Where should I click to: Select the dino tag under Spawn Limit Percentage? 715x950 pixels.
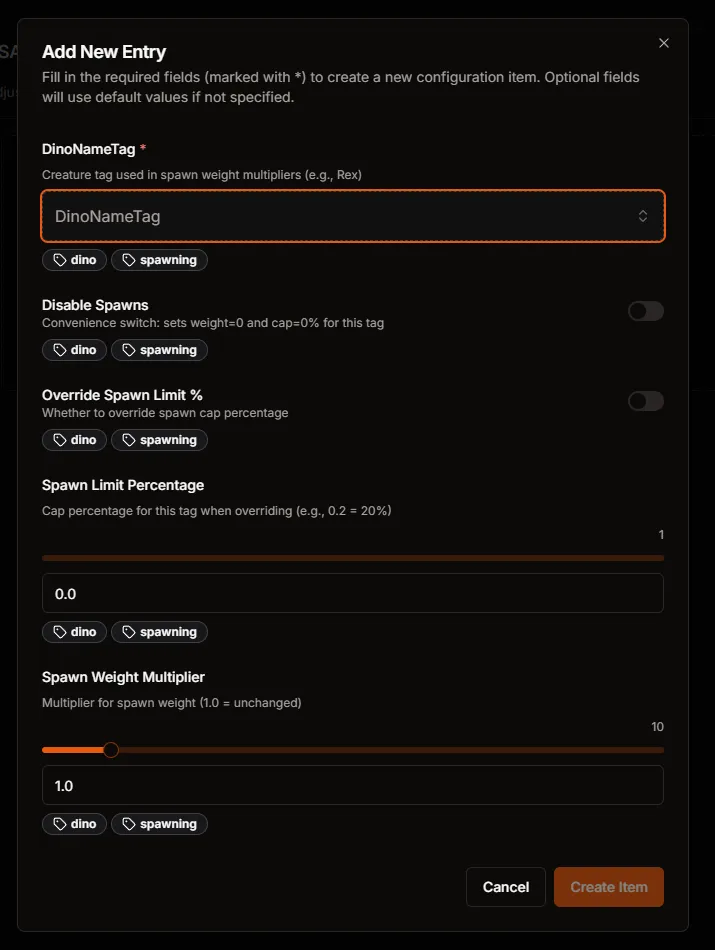tap(74, 631)
